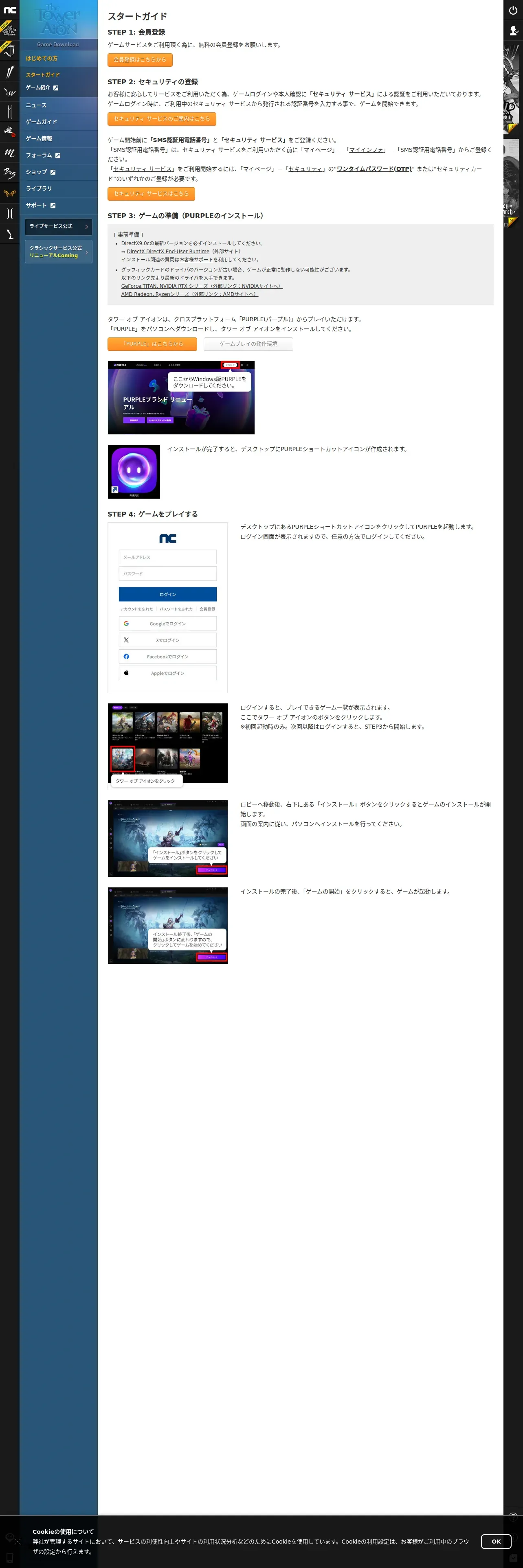Go to ライブラリ in the sidebar
Viewport: 523px width, 1568px height.
click(58, 189)
